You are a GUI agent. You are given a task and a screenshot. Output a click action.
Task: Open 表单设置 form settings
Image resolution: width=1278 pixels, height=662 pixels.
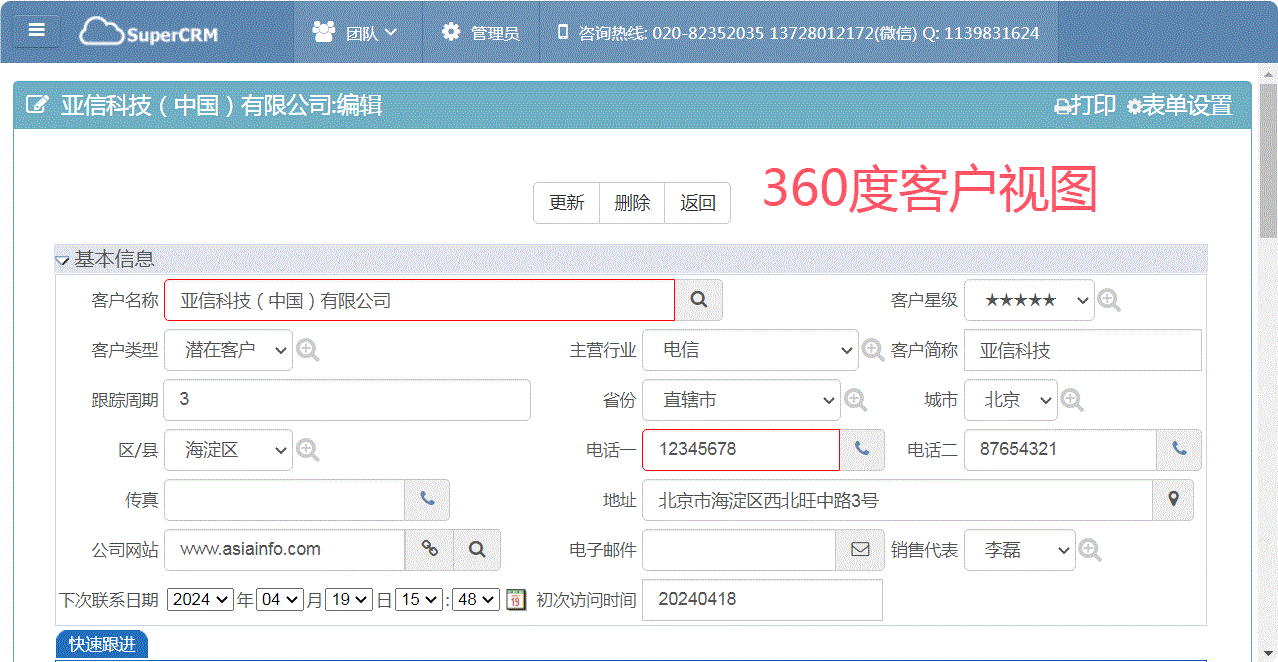click(x=1179, y=105)
